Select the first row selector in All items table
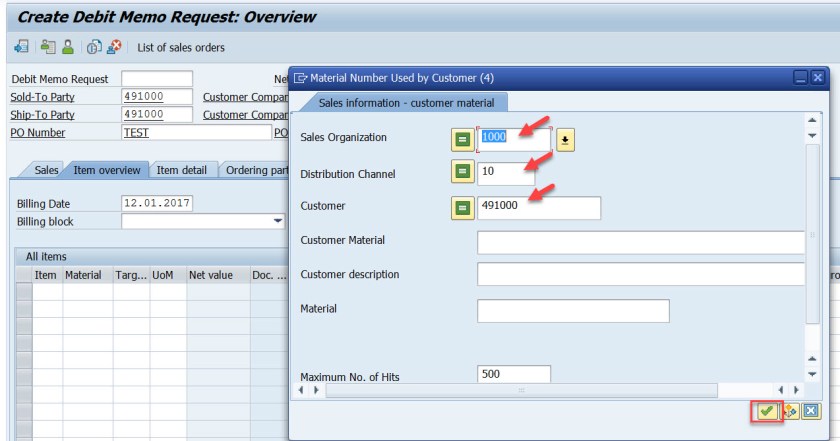The height and width of the screenshot is (441, 840). pyautogui.click(x=24, y=291)
